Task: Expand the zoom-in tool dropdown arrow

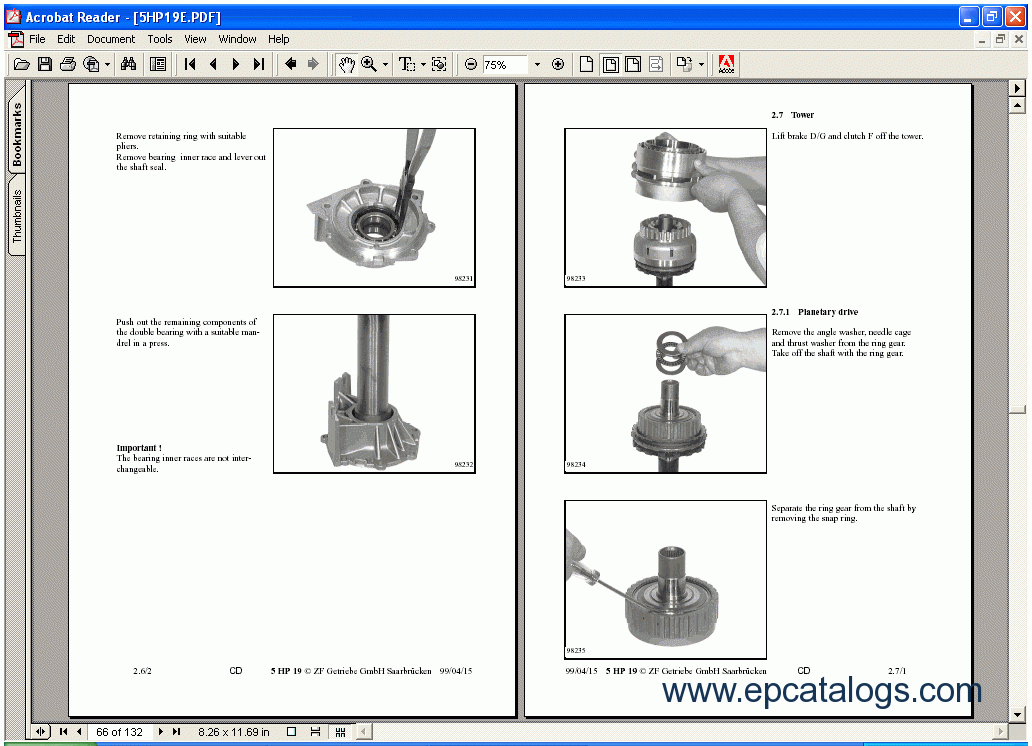Action: pyautogui.click(x=385, y=64)
